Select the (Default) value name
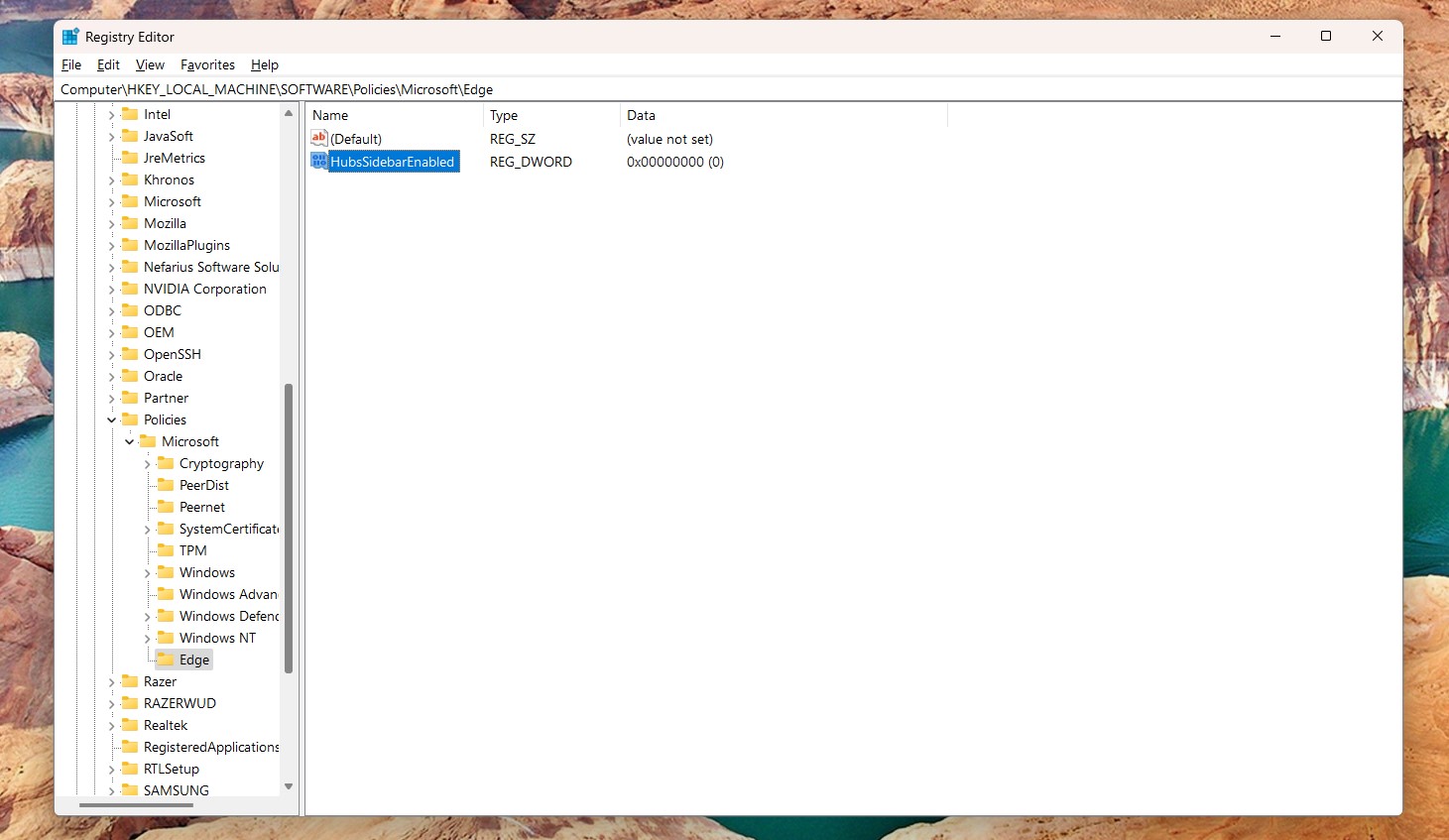Screen dimensions: 1449x840 pos(356,139)
